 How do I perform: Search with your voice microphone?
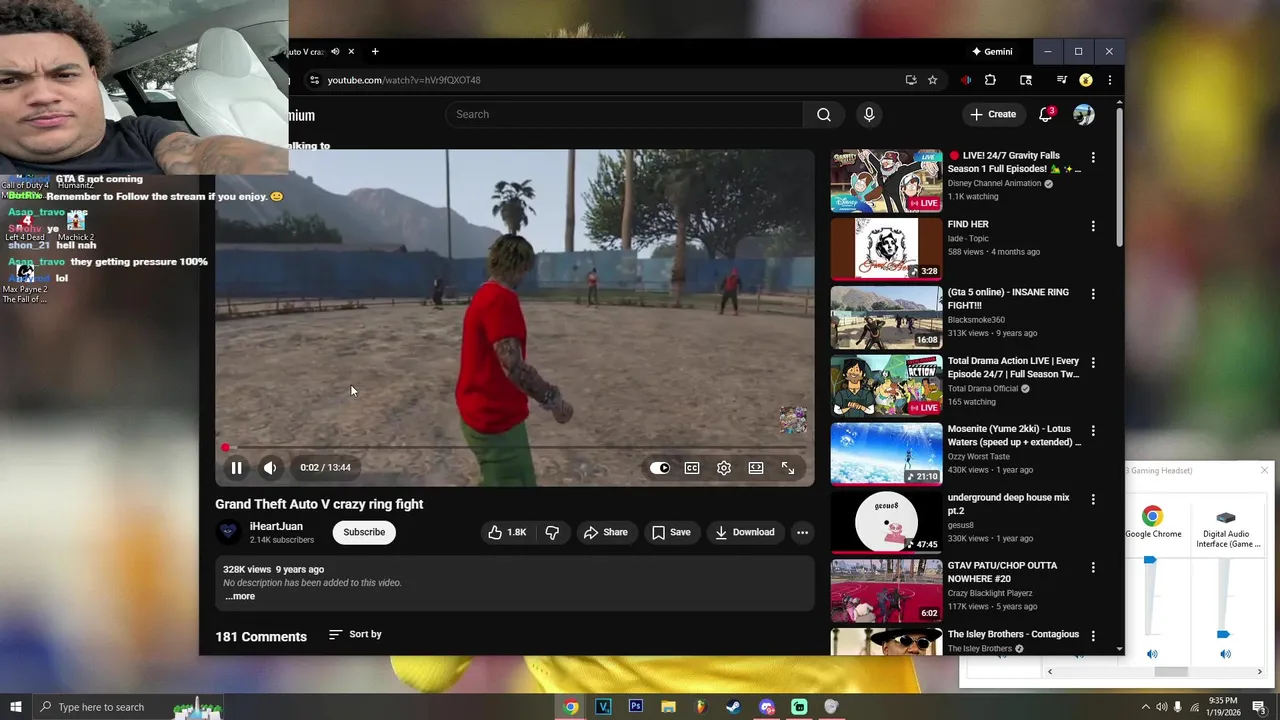pyautogui.click(x=869, y=114)
